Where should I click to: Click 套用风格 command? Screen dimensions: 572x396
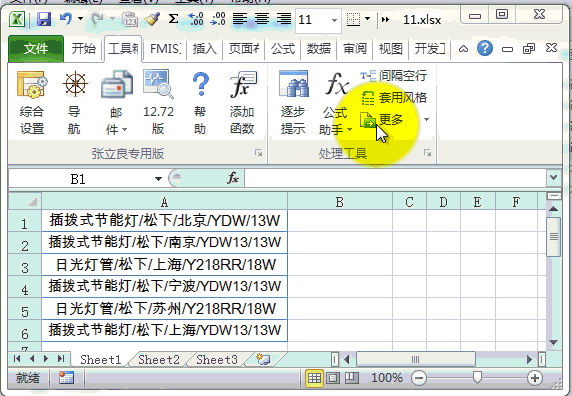point(393,98)
